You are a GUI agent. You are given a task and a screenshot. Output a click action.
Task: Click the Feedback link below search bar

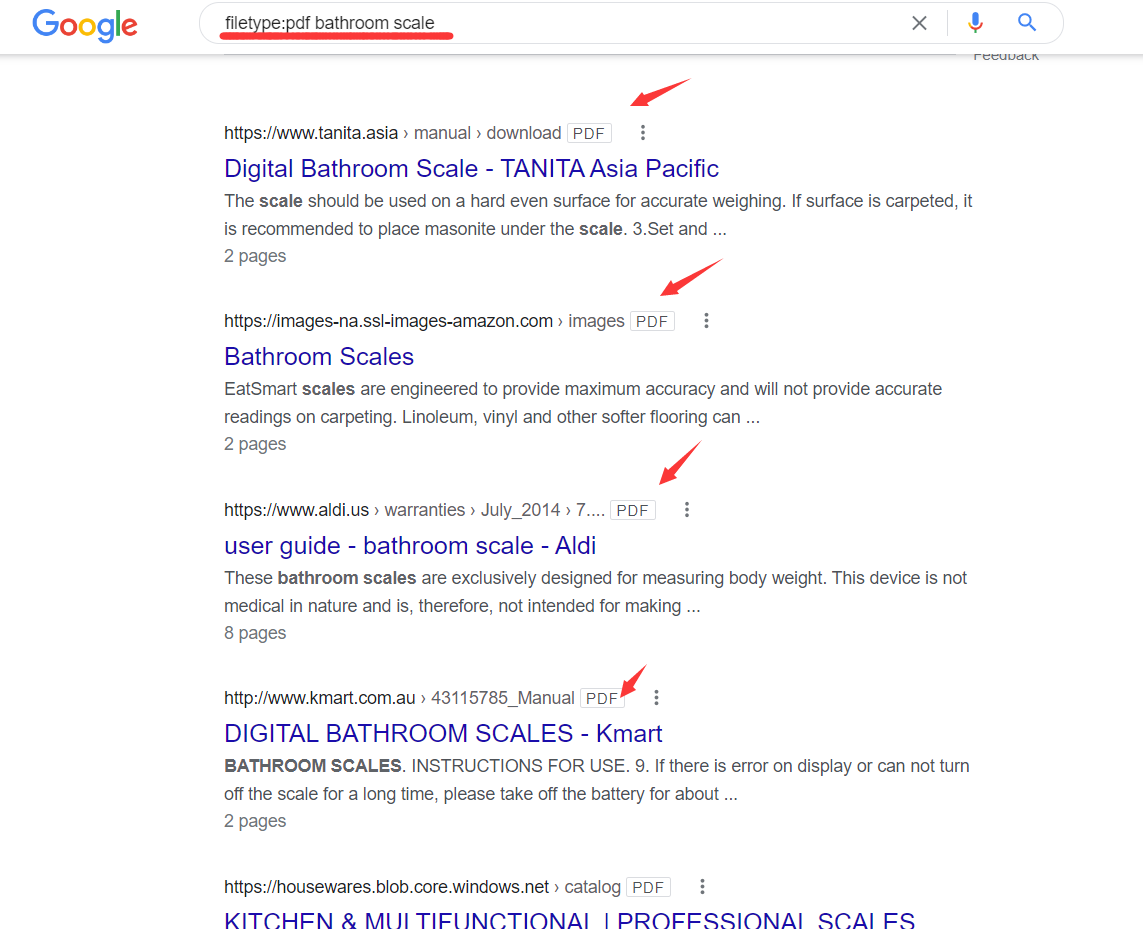1006,56
